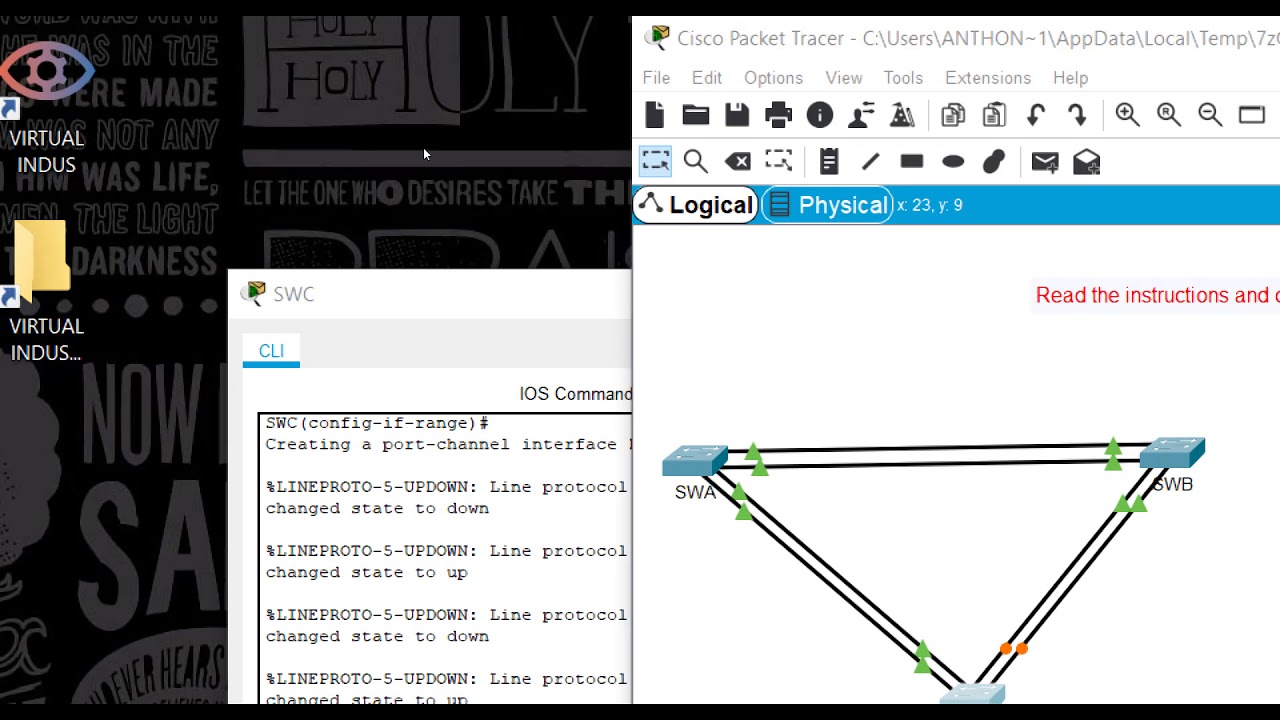Image resolution: width=1280 pixels, height=720 pixels.
Task: Select the CLI tab in the SWC window
Action: [x=271, y=351]
